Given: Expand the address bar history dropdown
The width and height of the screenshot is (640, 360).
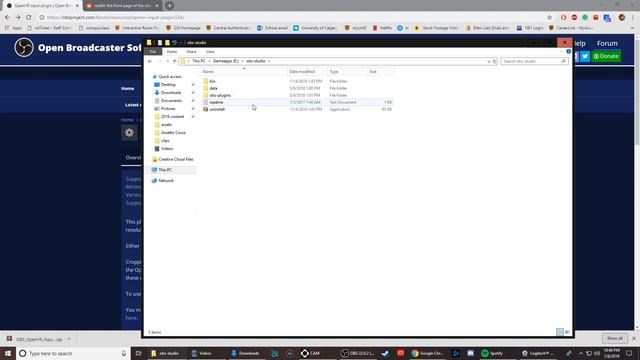Looking at the screenshot, I should click(489, 61).
